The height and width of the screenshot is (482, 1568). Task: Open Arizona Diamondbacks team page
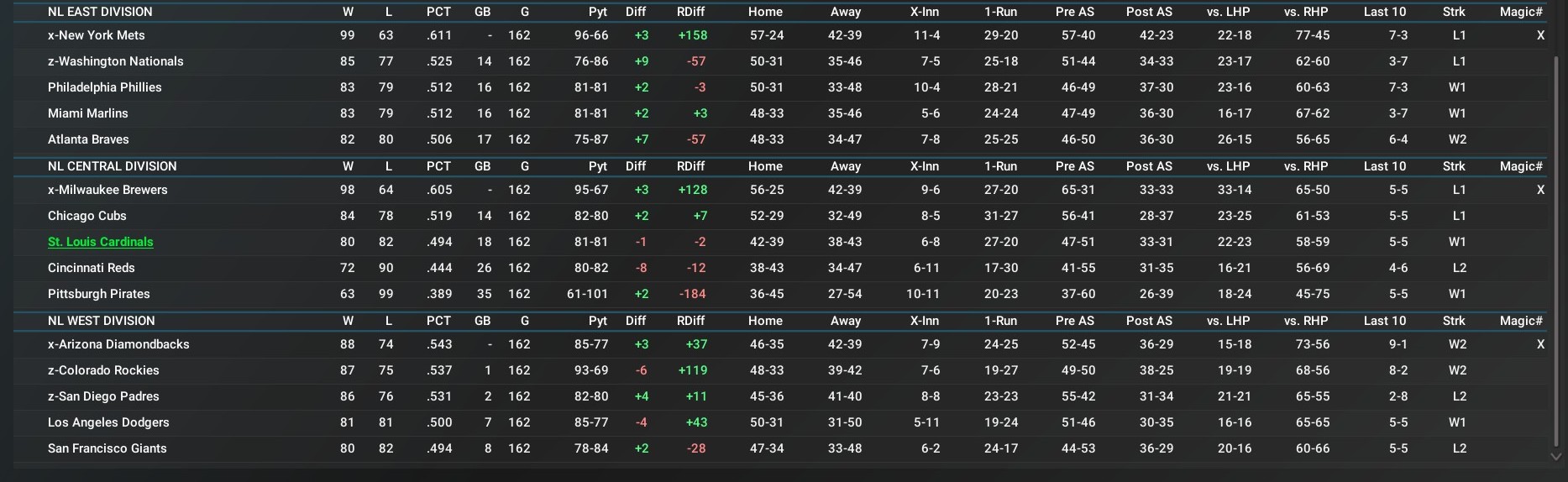point(118,344)
